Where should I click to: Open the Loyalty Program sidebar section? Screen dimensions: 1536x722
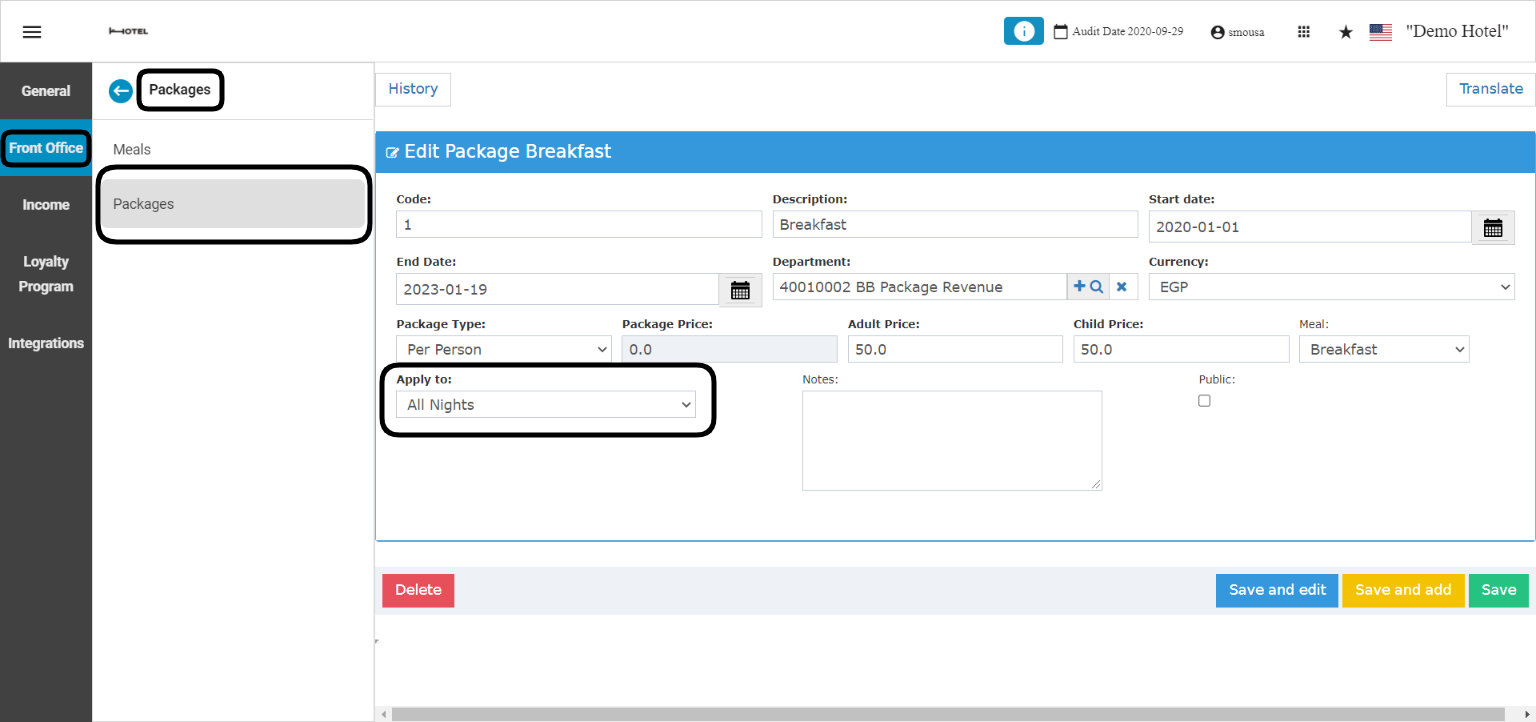pos(46,274)
